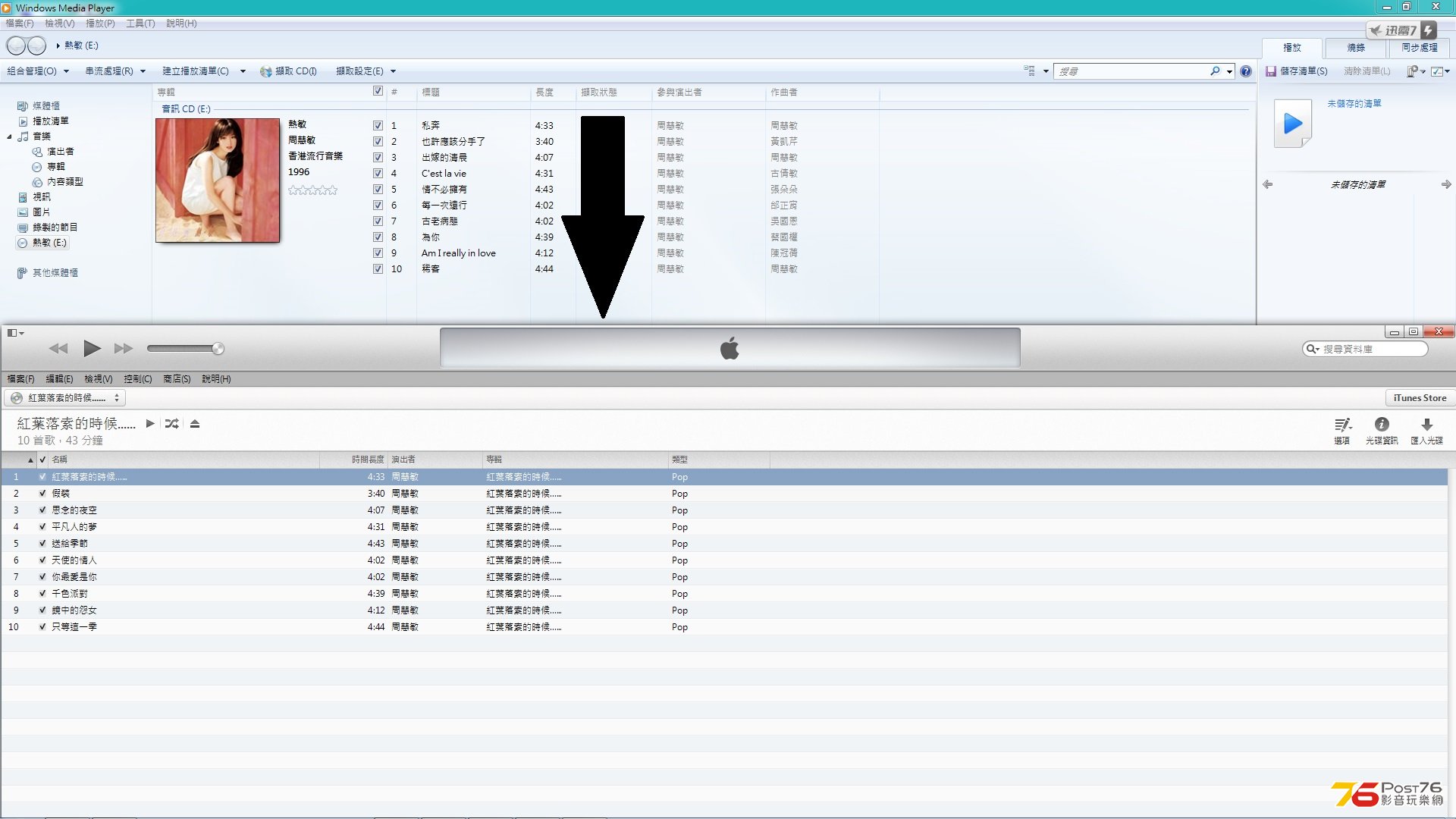The height and width of the screenshot is (819, 1456).
Task: Open the view options icon beside search
Action: pyautogui.click(x=1030, y=71)
